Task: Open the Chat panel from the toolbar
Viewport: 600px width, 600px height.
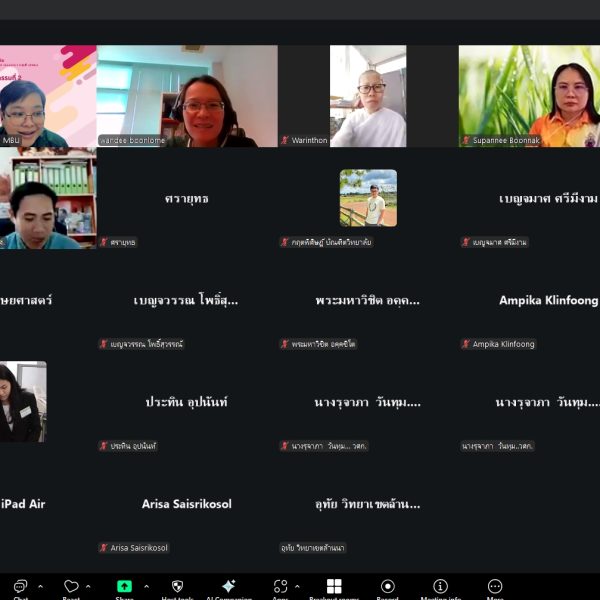Action: point(20,586)
